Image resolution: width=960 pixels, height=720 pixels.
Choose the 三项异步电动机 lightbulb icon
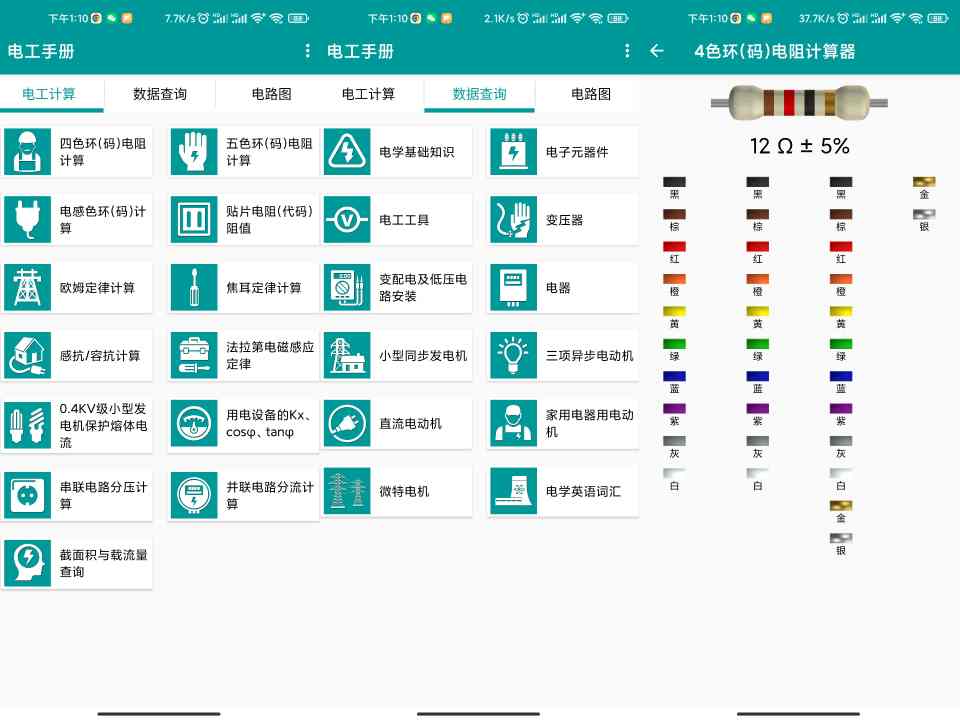coord(513,356)
